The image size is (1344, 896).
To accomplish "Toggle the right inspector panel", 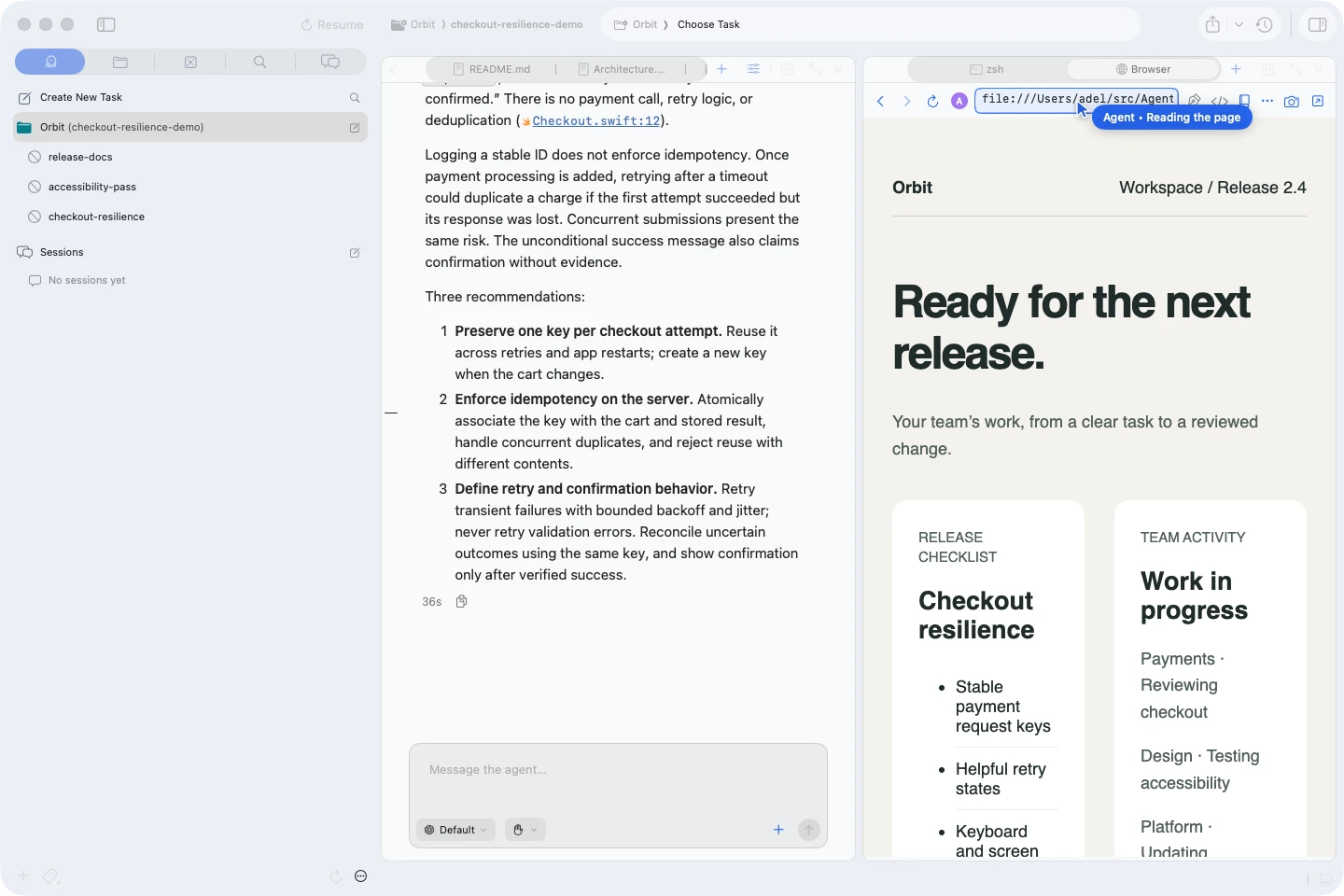I will tap(1318, 24).
